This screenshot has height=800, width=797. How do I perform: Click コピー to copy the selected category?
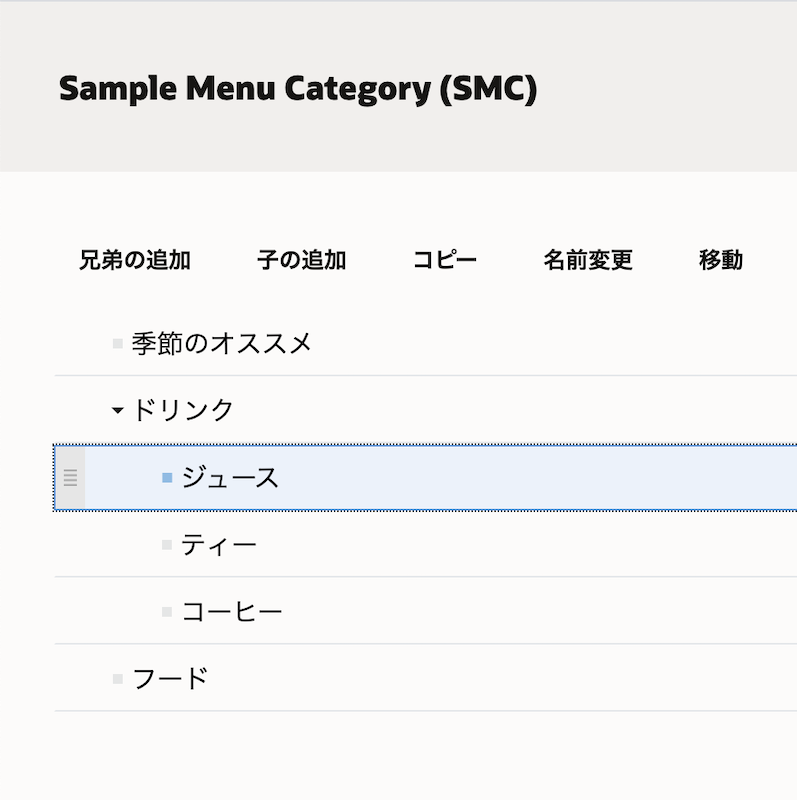(x=447, y=260)
